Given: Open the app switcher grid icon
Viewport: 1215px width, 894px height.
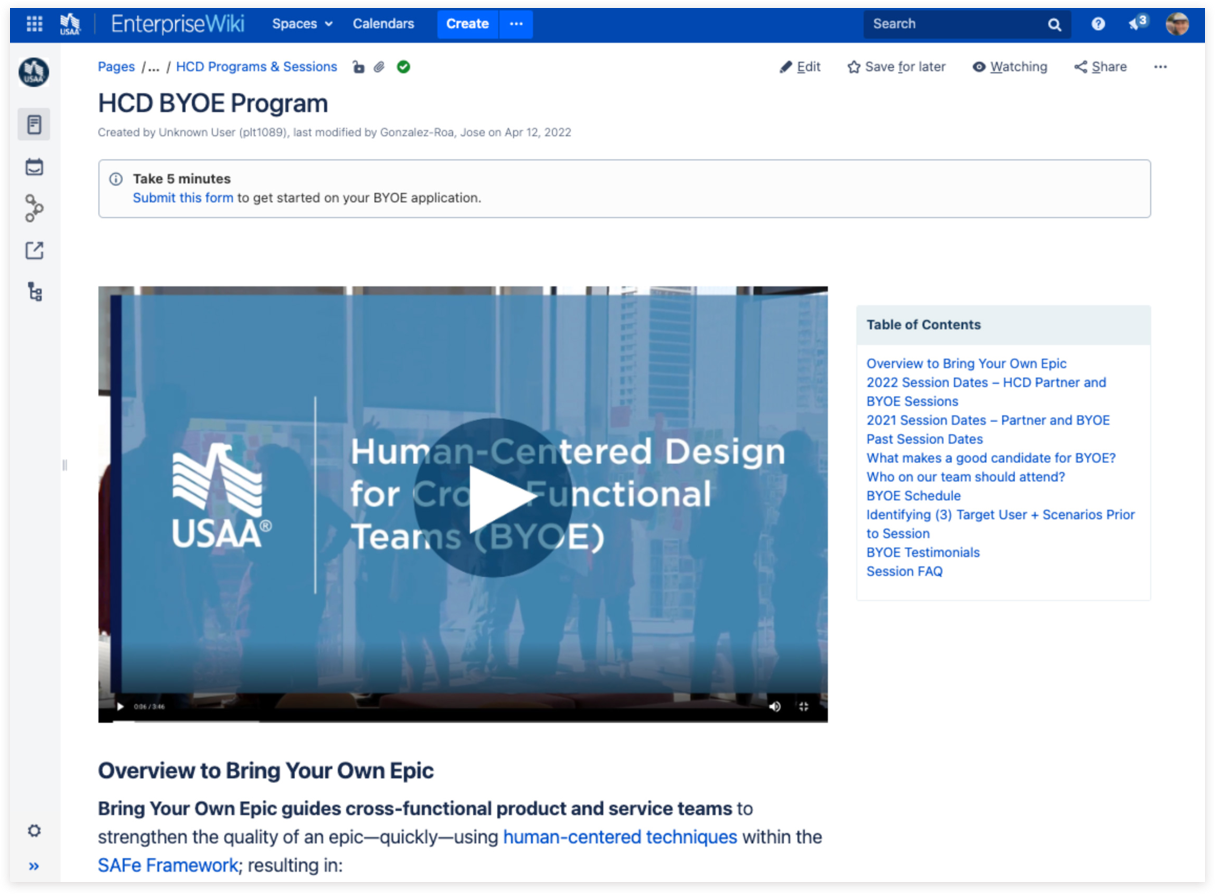Looking at the screenshot, I should point(34,24).
